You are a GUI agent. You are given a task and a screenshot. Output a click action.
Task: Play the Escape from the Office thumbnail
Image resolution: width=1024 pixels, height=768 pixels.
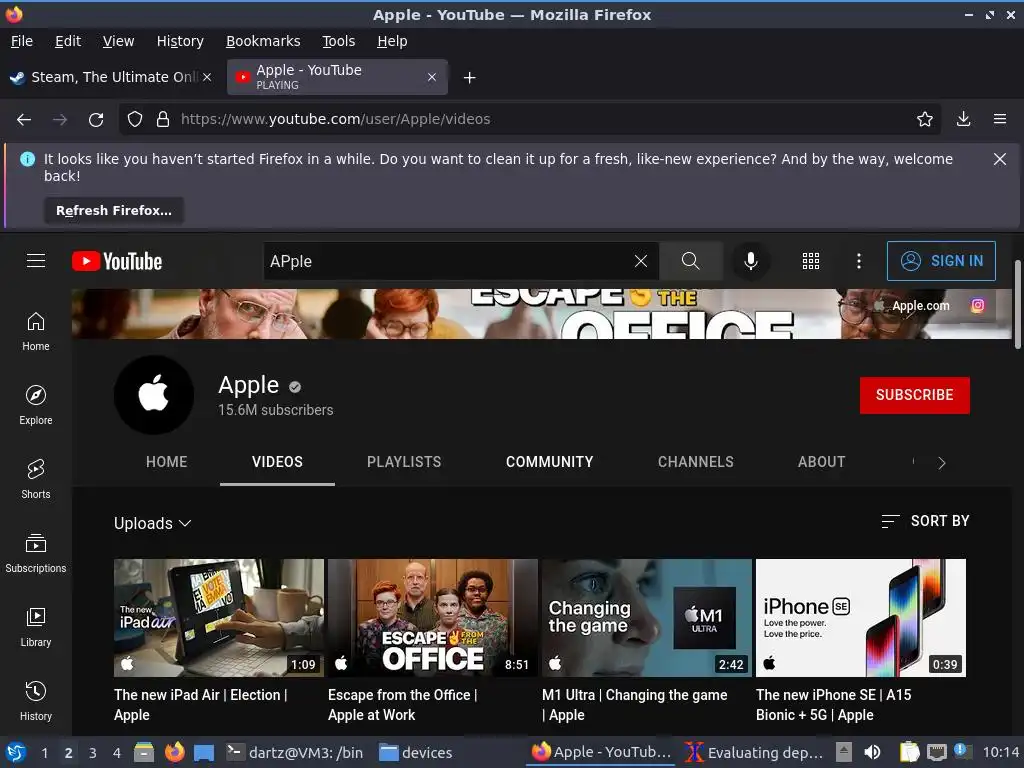tap(432, 618)
